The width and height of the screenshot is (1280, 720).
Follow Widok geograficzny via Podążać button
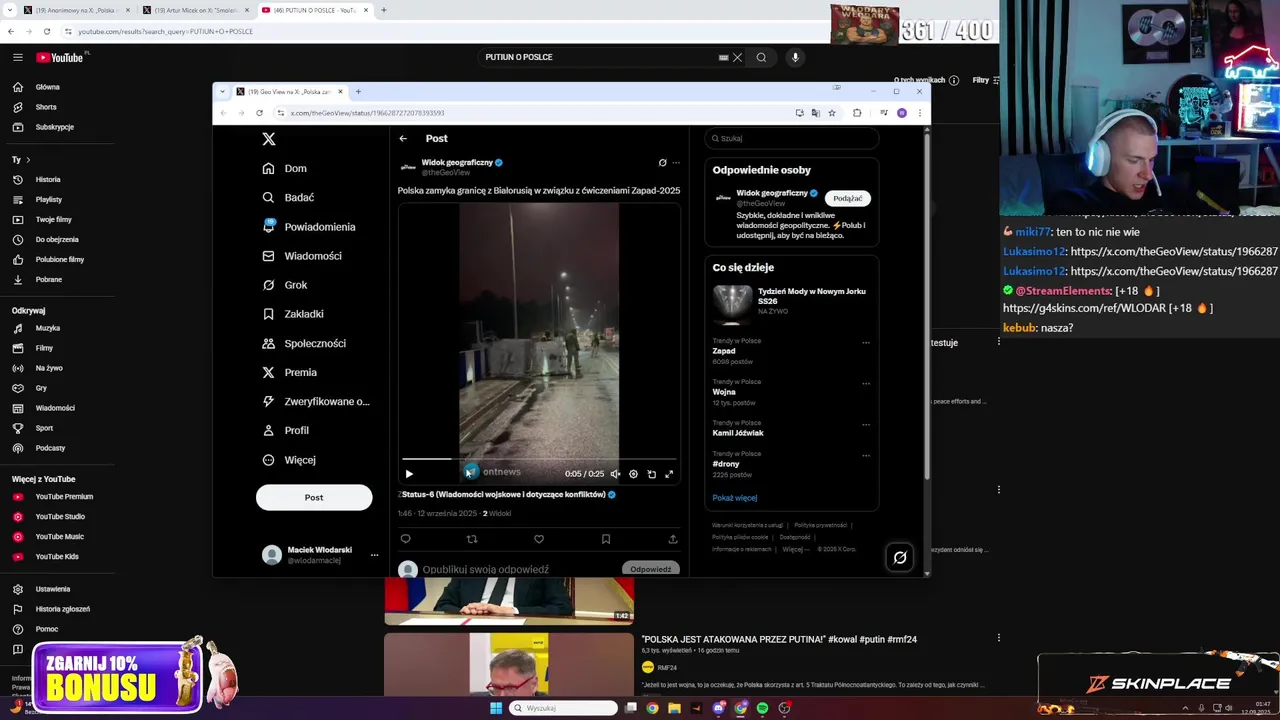click(847, 198)
